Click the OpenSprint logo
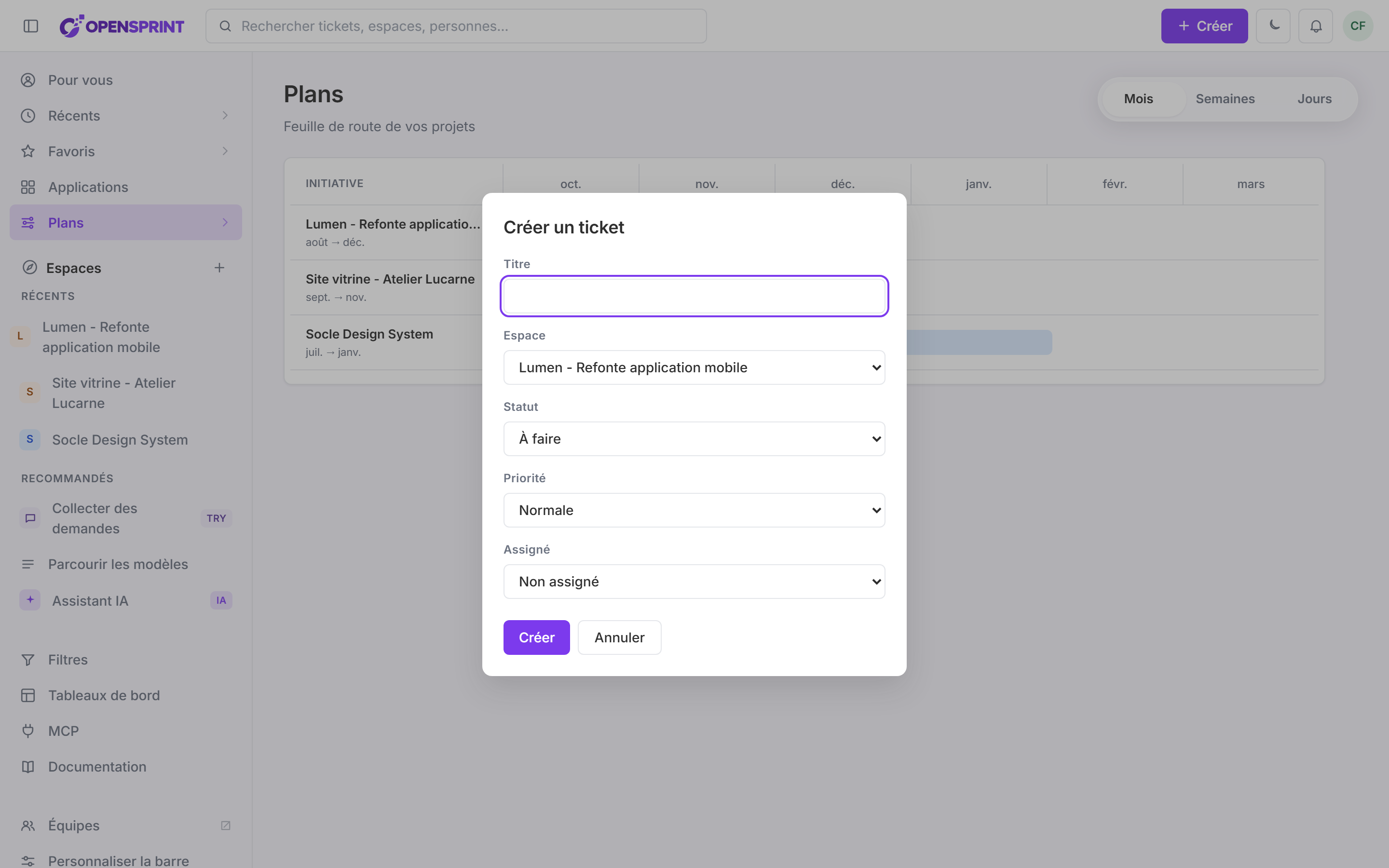 click(x=122, y=26)
